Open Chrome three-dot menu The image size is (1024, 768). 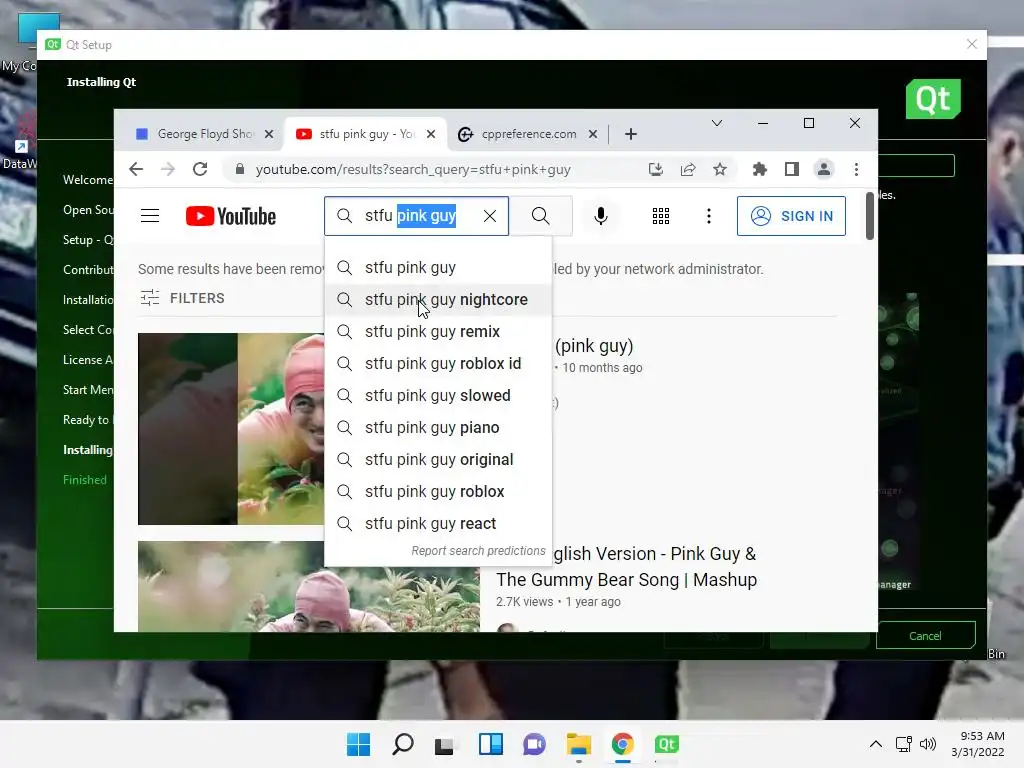(856, 170)
